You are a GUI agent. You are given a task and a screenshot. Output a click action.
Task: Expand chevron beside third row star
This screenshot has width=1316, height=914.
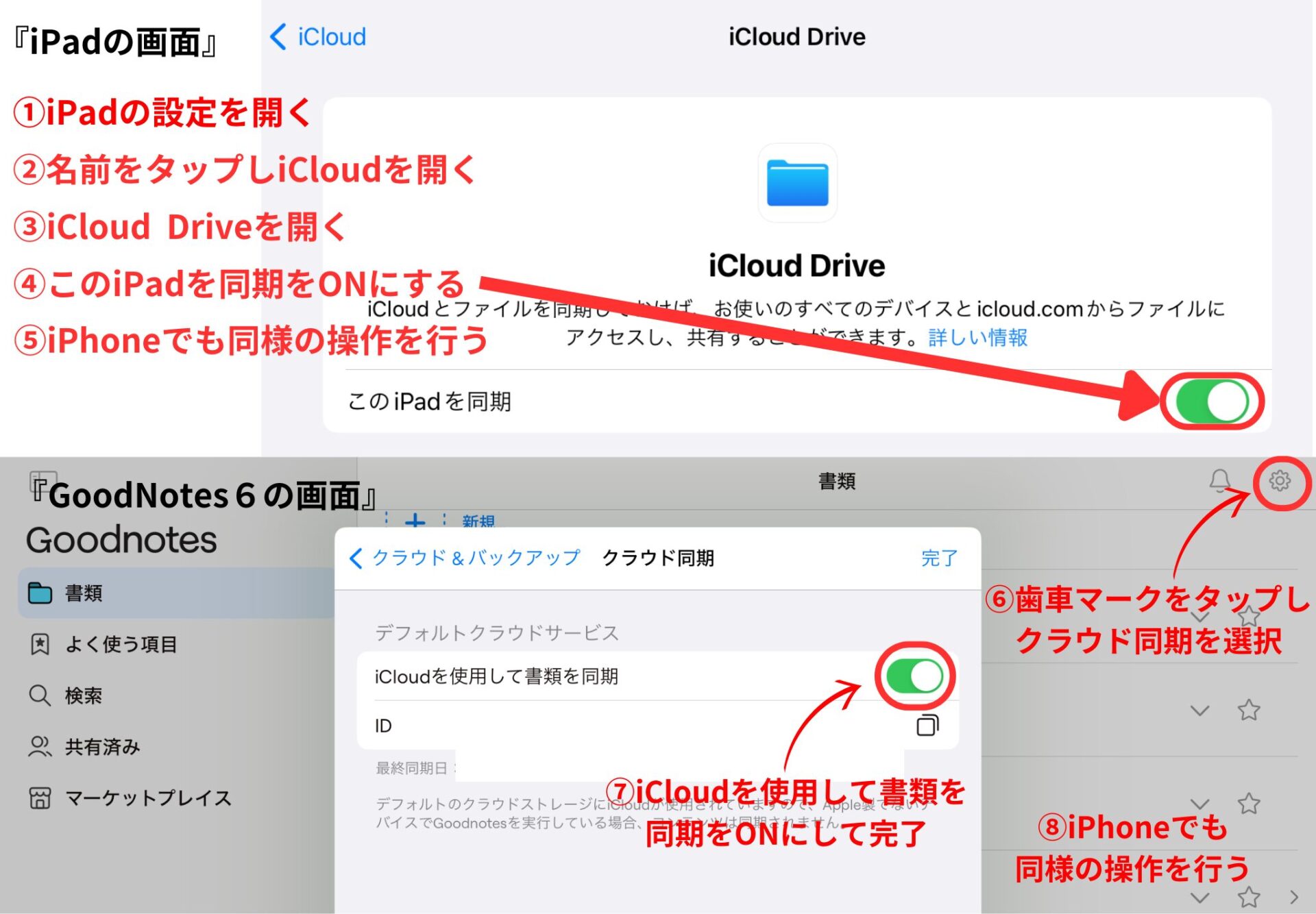(1199, 803)
